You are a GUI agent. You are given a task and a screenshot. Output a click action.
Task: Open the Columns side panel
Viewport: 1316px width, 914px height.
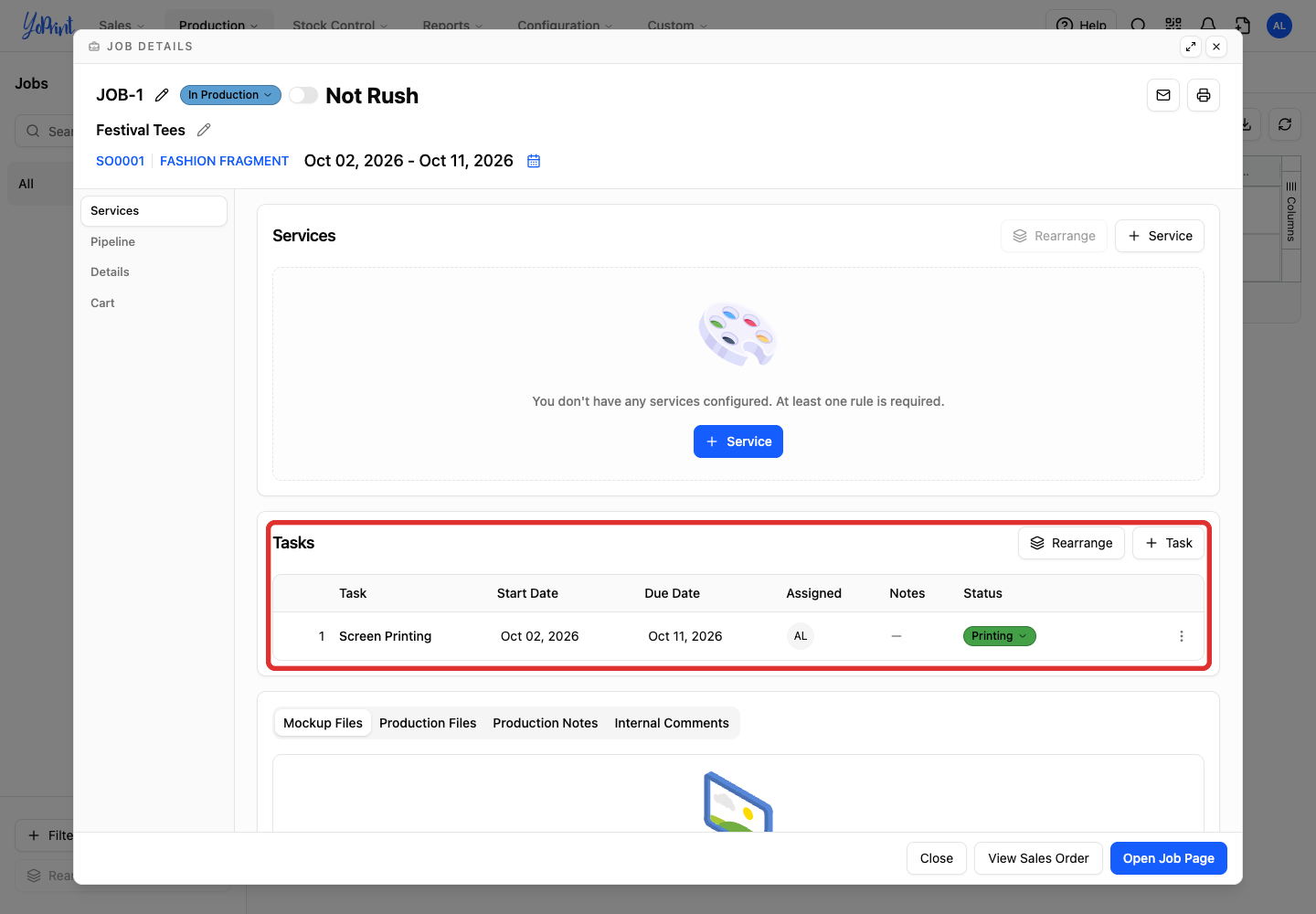point(1291,212)
